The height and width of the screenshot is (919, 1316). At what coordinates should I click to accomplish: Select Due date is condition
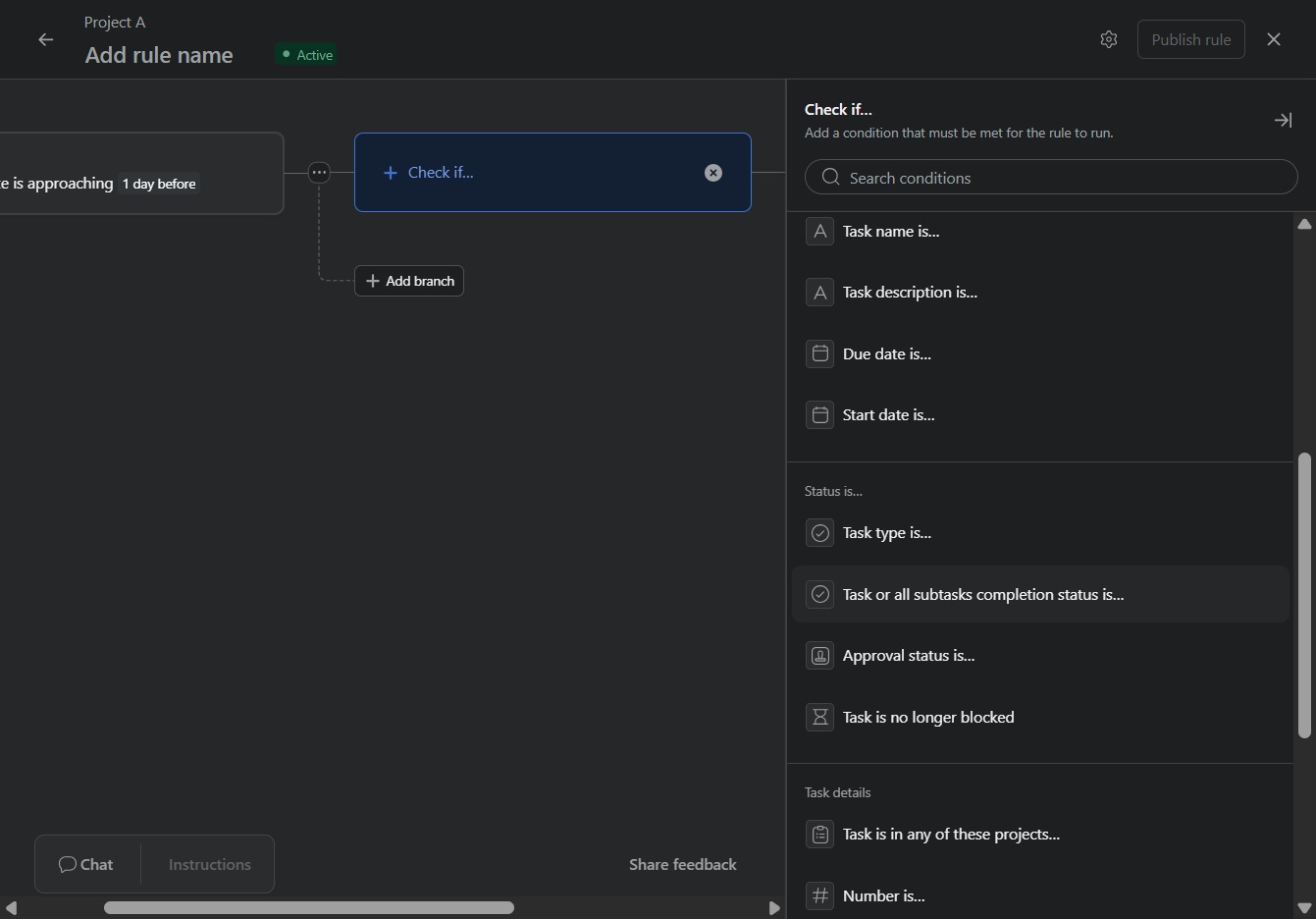coord(1040,353)
